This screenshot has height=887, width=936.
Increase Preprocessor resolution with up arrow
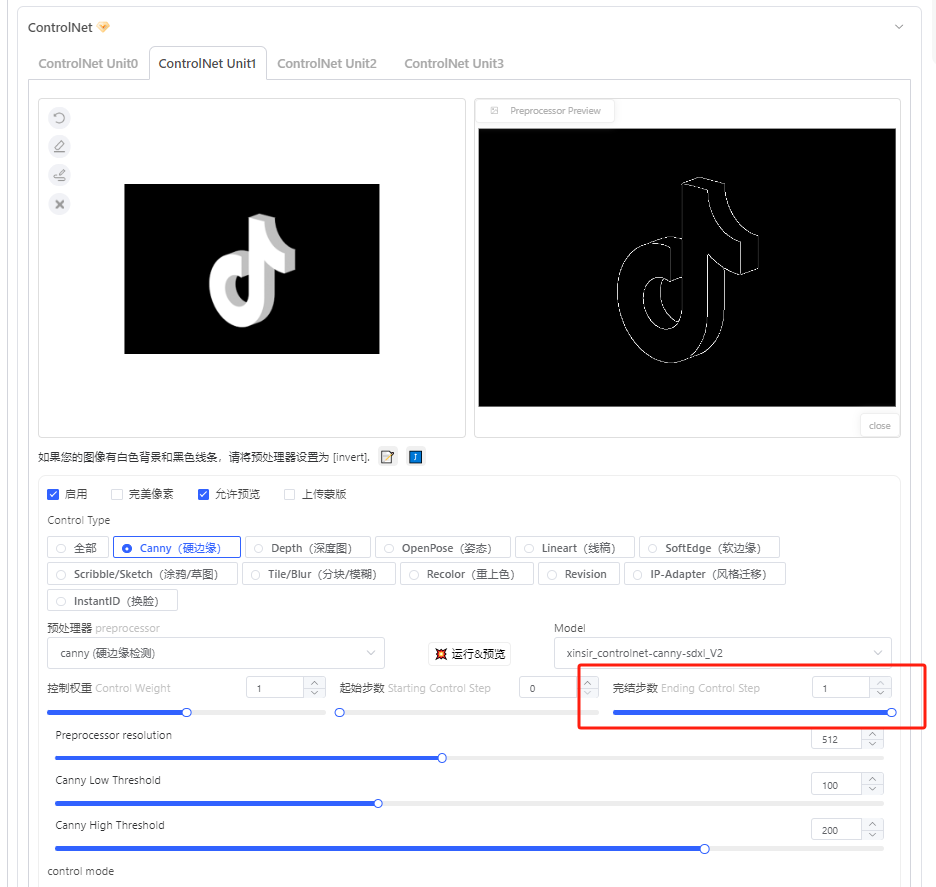pos(873,734)
